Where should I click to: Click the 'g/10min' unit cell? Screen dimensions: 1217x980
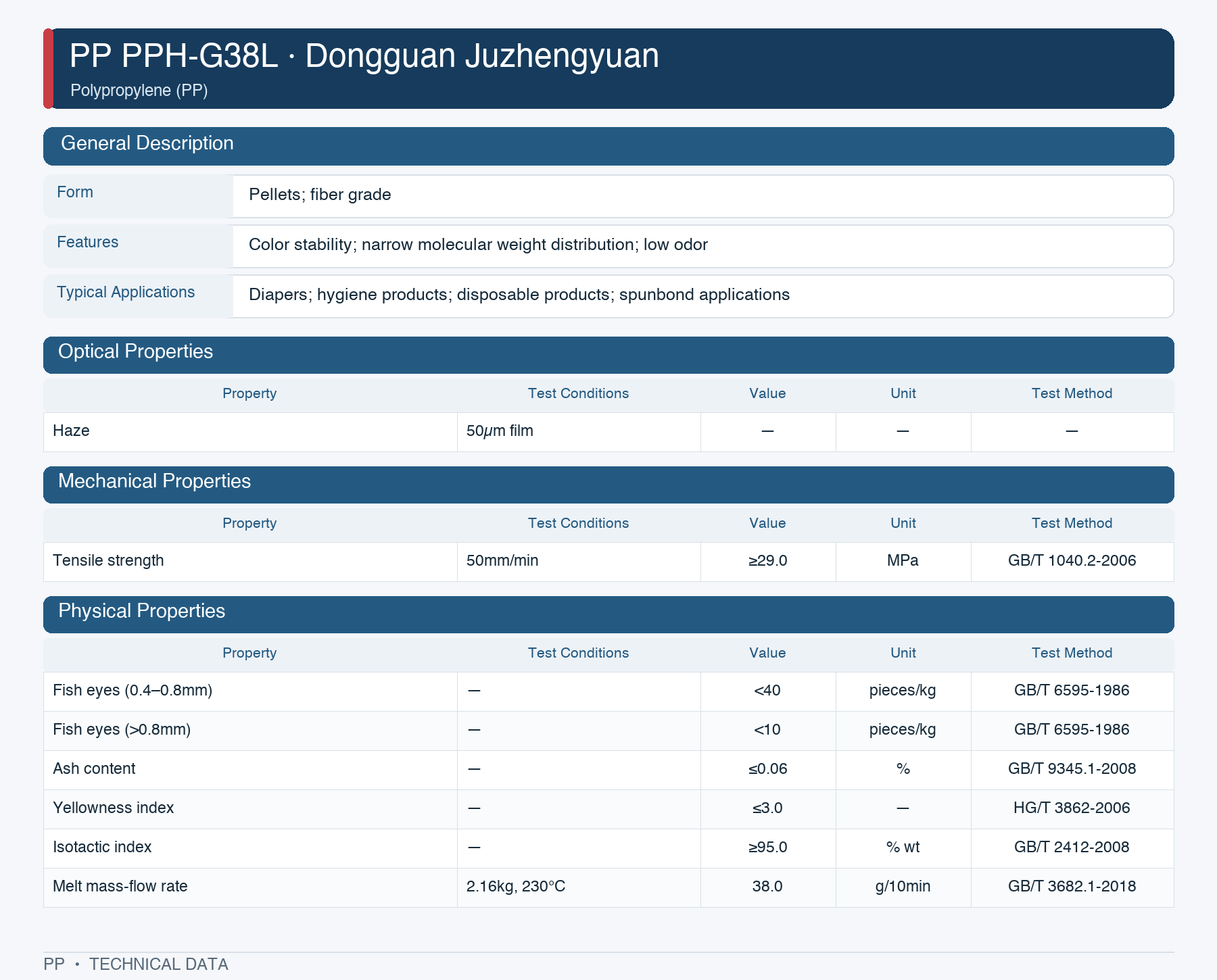pyautogui.click(x=903, y=887)
